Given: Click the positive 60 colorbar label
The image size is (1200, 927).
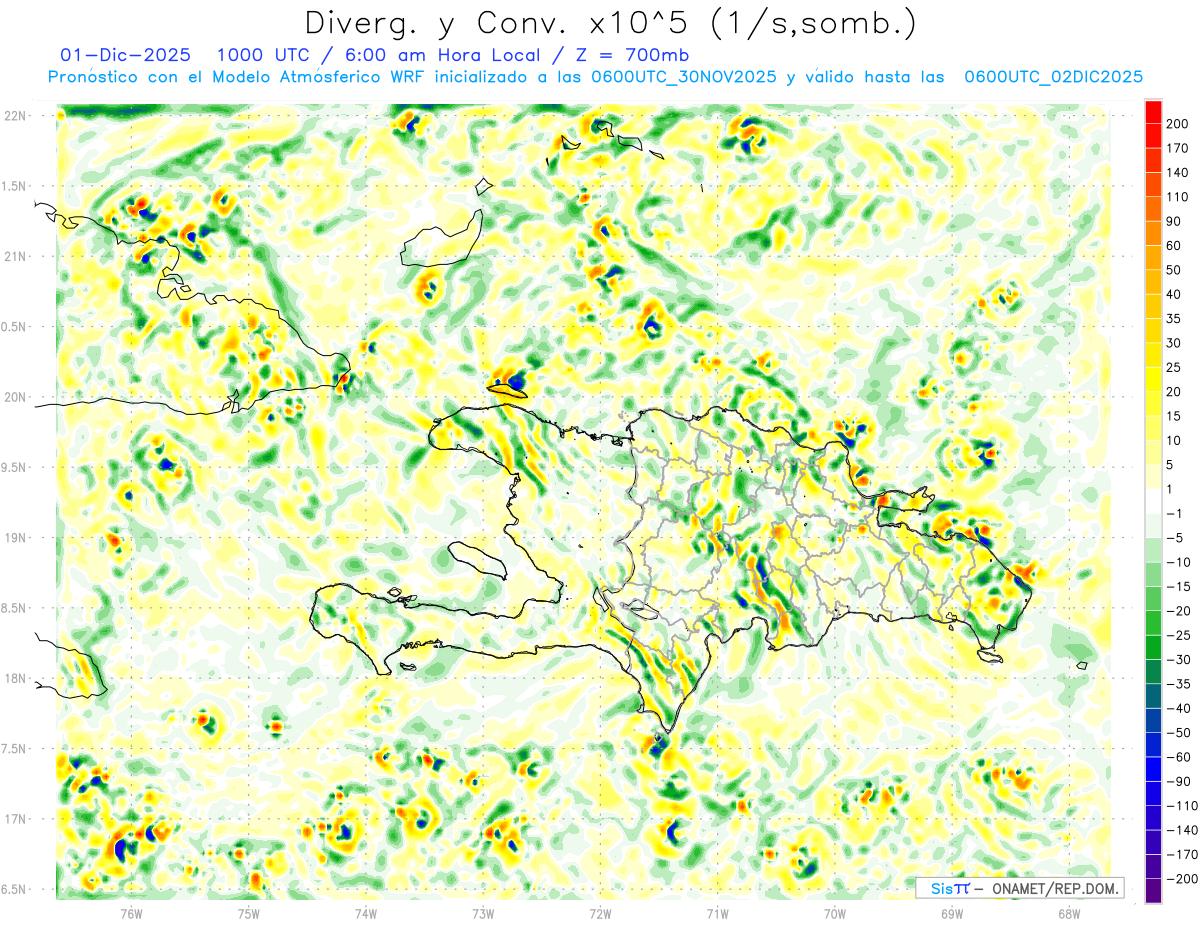Looking at the screenshot, I should pyautogui.click(x=1175, y=246).
